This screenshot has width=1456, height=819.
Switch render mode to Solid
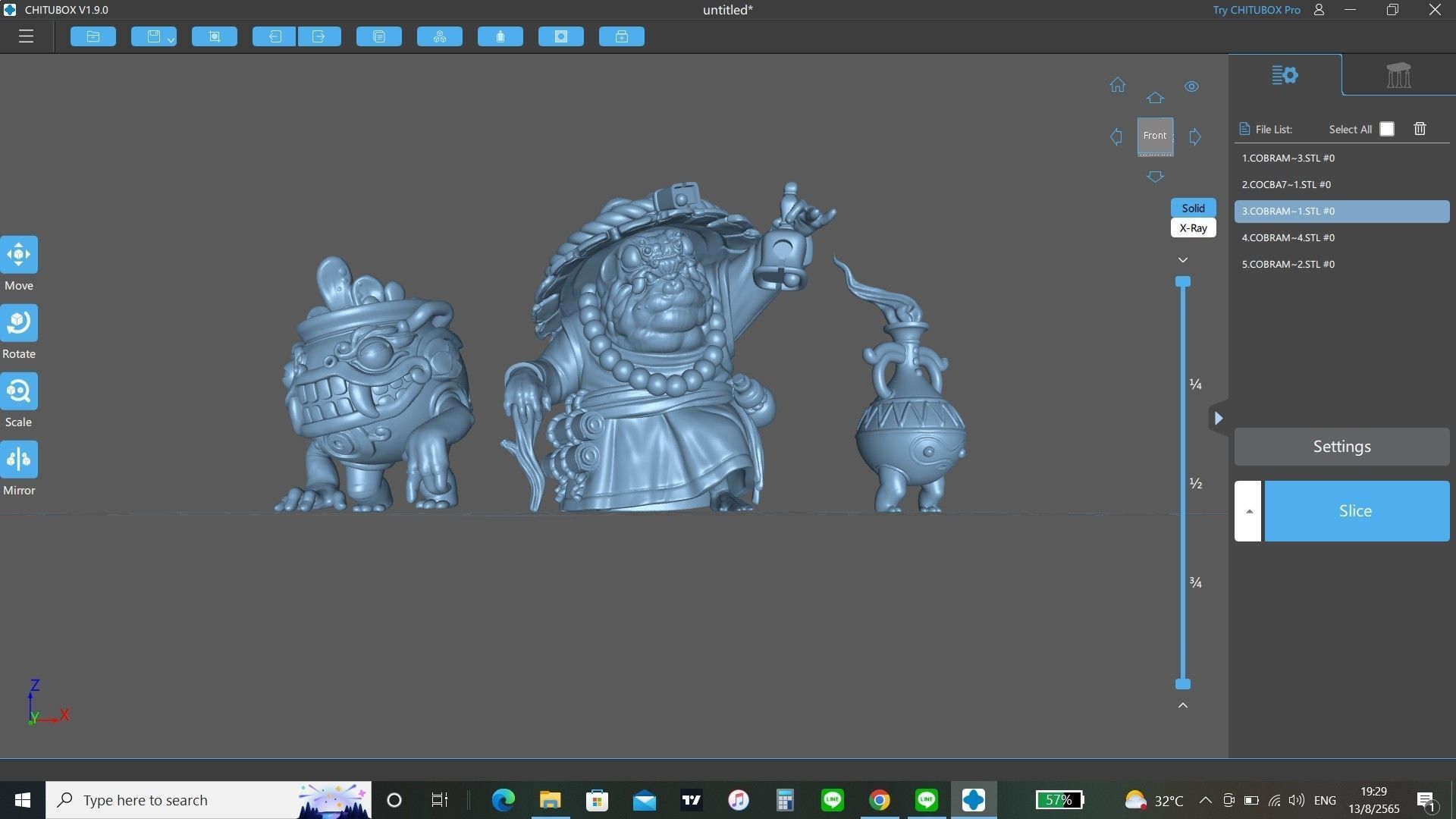[1193, 208]
